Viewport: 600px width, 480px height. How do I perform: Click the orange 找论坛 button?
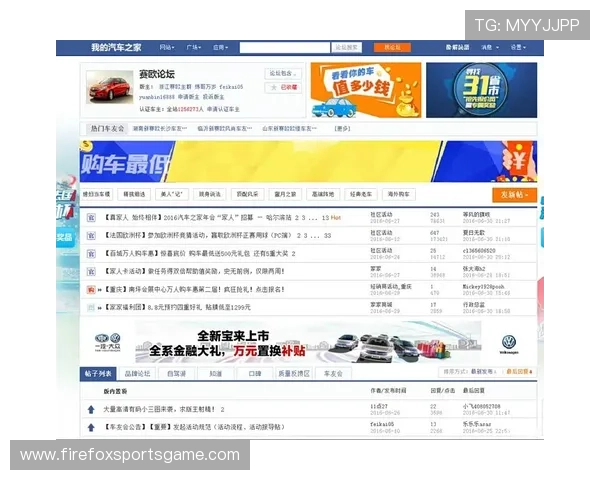point(392,47)
